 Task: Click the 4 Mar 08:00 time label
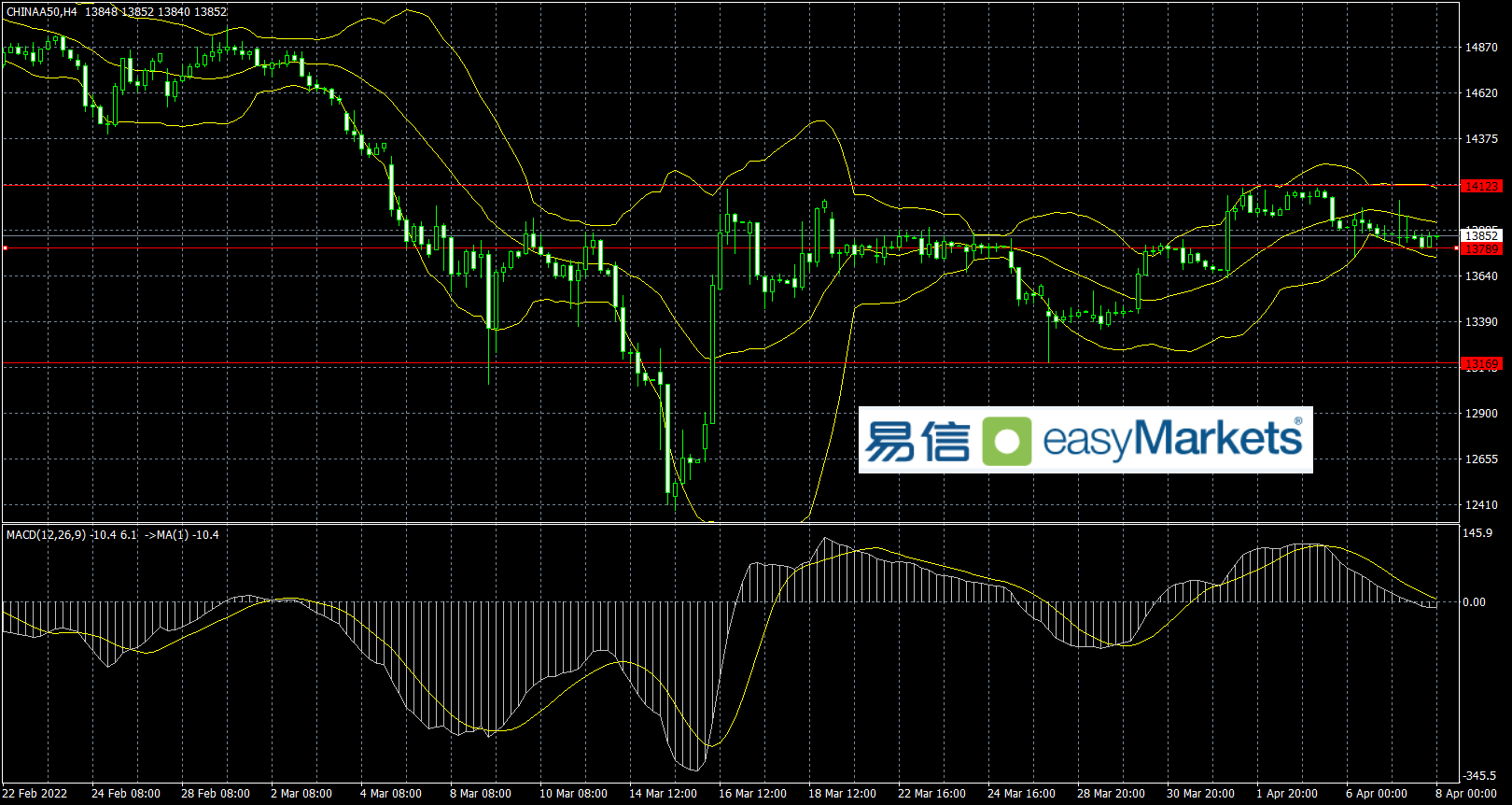(391, 794)
